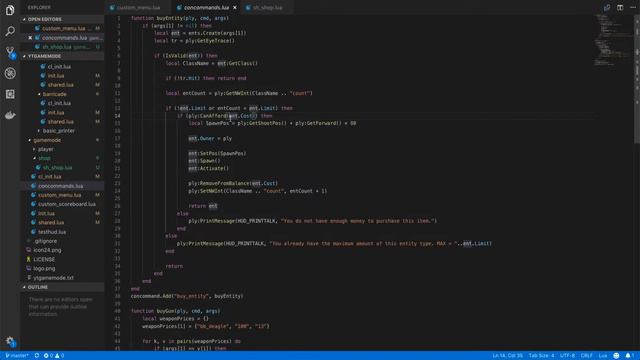Open the More Actions ellipsis menu
The image size is (640, 360).
(x=632, y=7)
